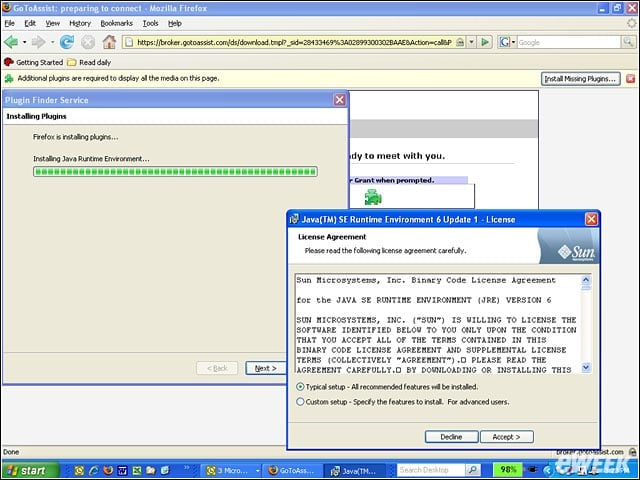Click Install Missing Plugins button
Image resolution: width=640 pixels, height=480 pixels.
point(580,79)
